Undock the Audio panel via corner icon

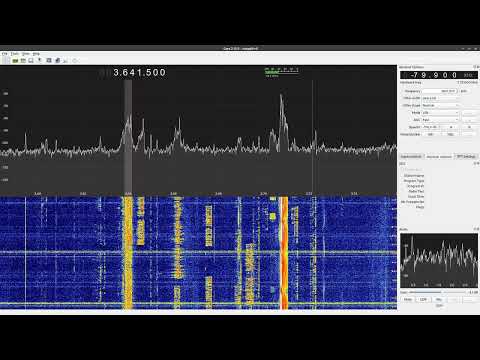tap(476, 229)
